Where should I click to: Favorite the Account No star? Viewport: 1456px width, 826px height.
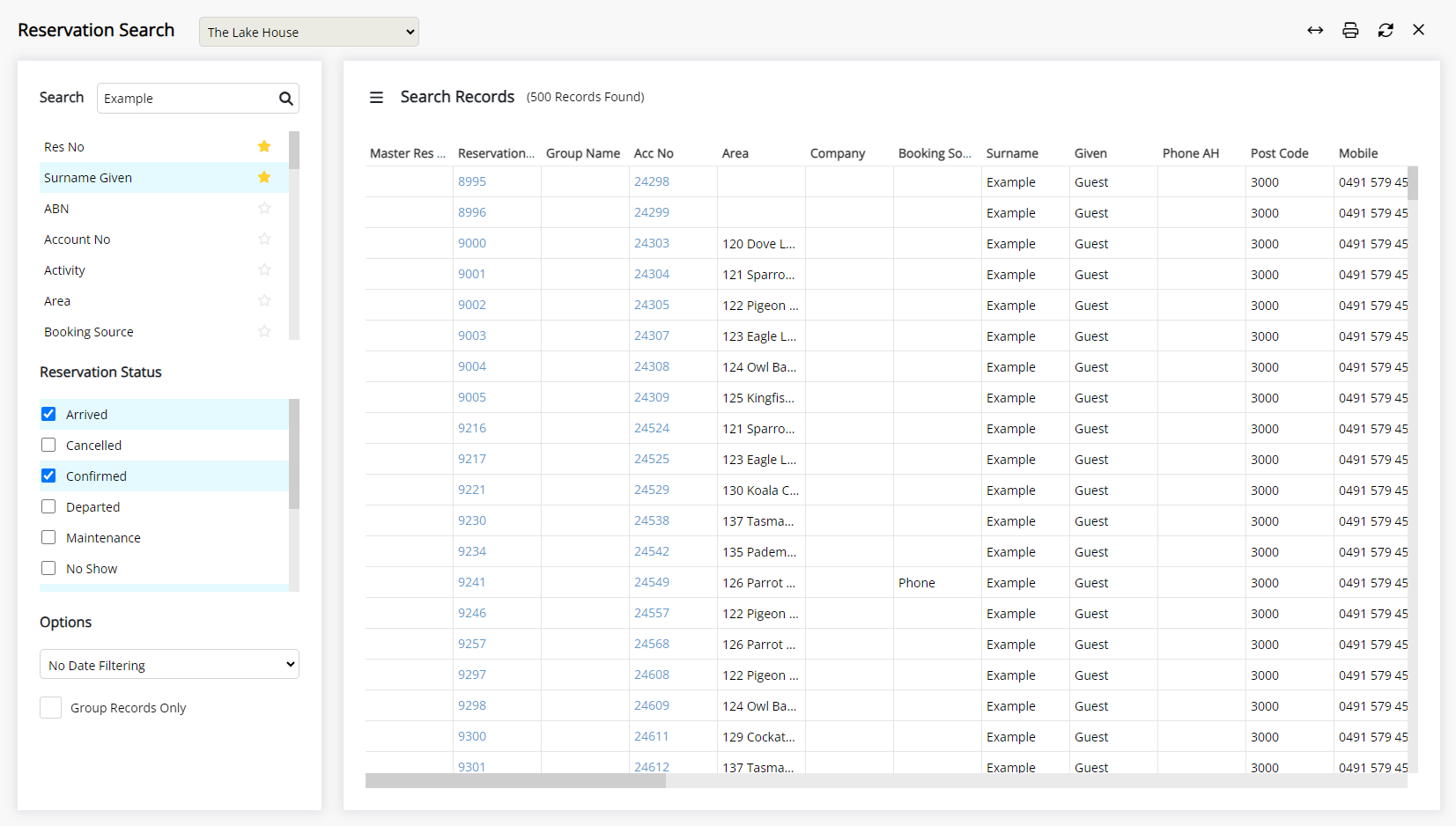coord(264,239)
